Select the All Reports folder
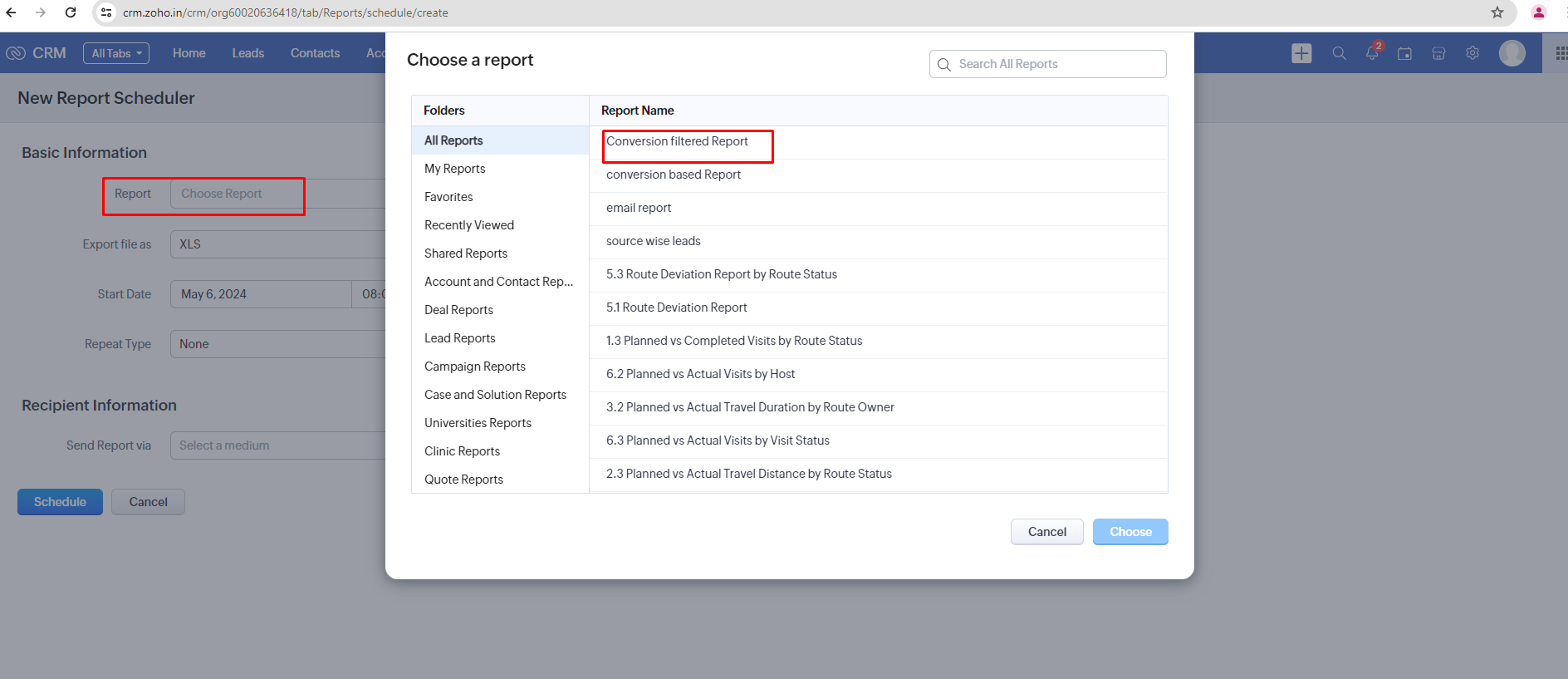Viewport: 1568px width, 679px height. [500, 140]
